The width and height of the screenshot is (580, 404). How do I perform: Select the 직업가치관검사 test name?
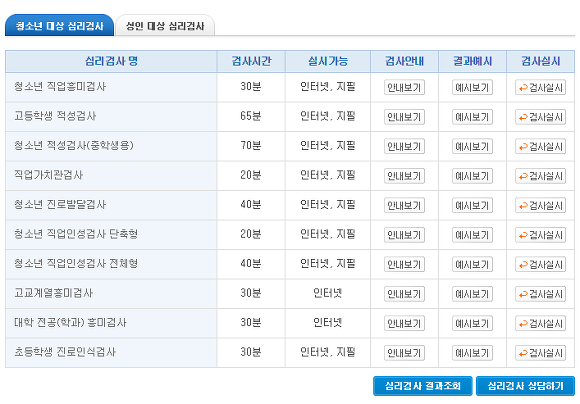click(48, 175)
